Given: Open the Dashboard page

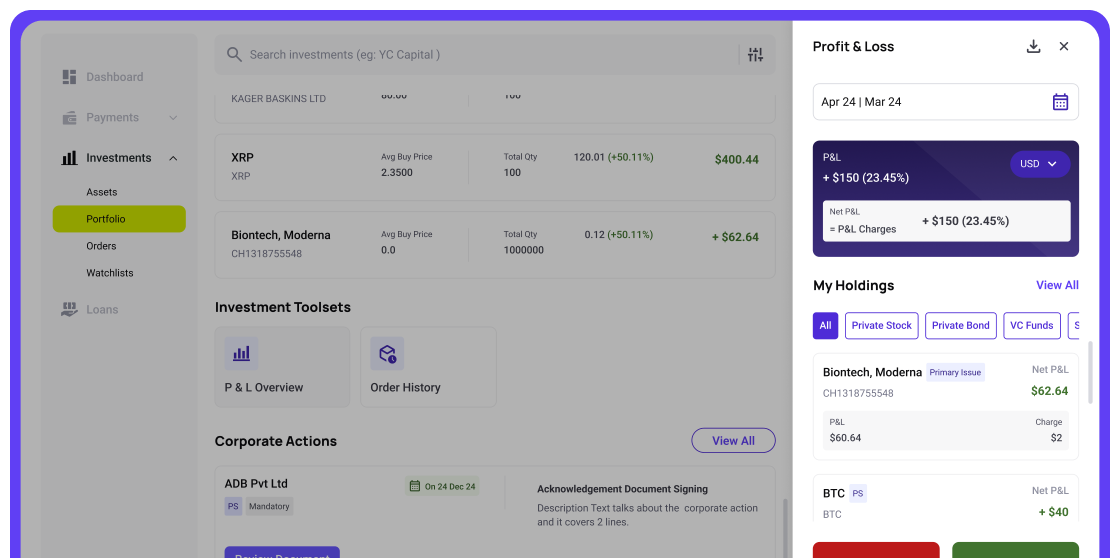Looking at the screenshot, I should pos(114,77).
